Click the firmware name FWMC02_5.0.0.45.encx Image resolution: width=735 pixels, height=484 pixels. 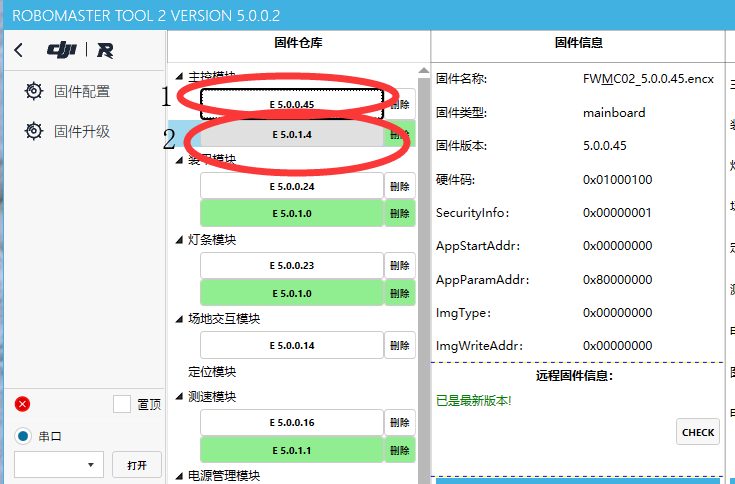pos(648,79)
